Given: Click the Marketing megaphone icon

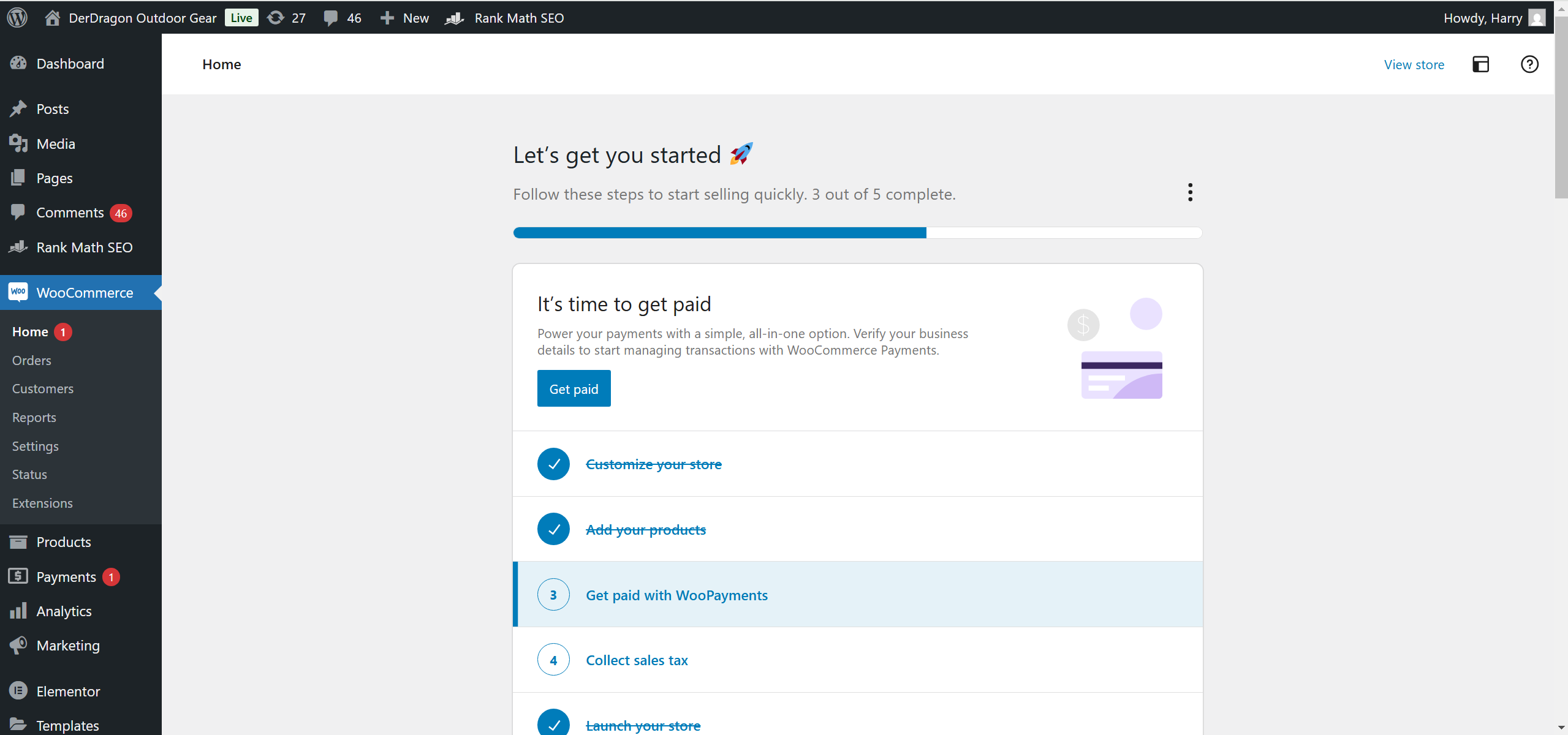Looking at the screenshot, I should [18, 645].
